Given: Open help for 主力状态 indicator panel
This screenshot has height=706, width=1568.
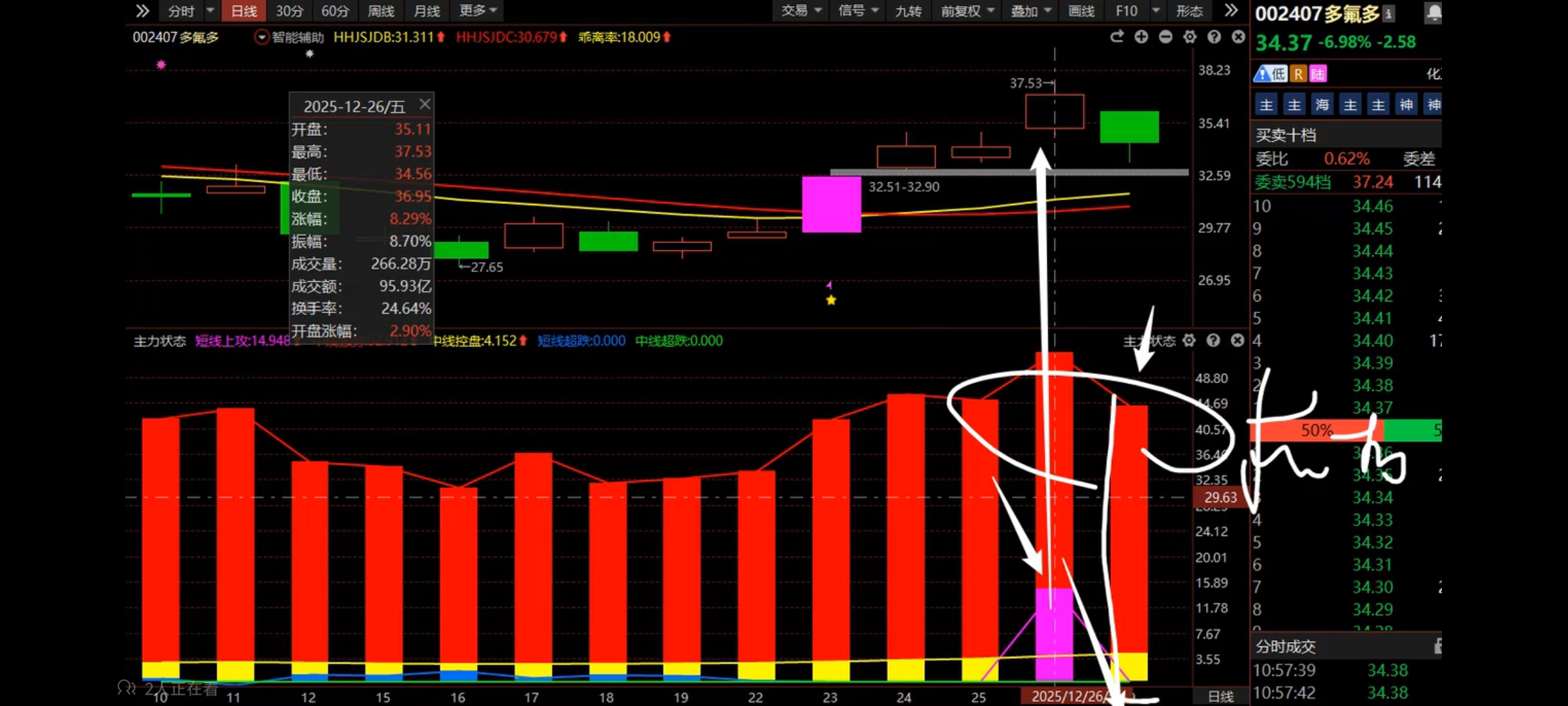Looking at the screenshot, I should [1213, 341].
